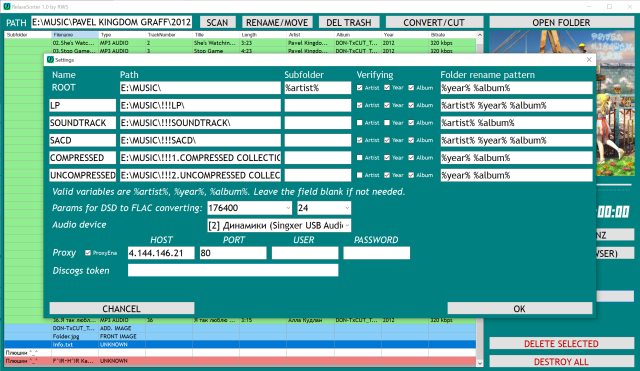Viewport: 640px width, 371px height.
Task: Sort by the TrackNumber column header
Action: point(169,35)
